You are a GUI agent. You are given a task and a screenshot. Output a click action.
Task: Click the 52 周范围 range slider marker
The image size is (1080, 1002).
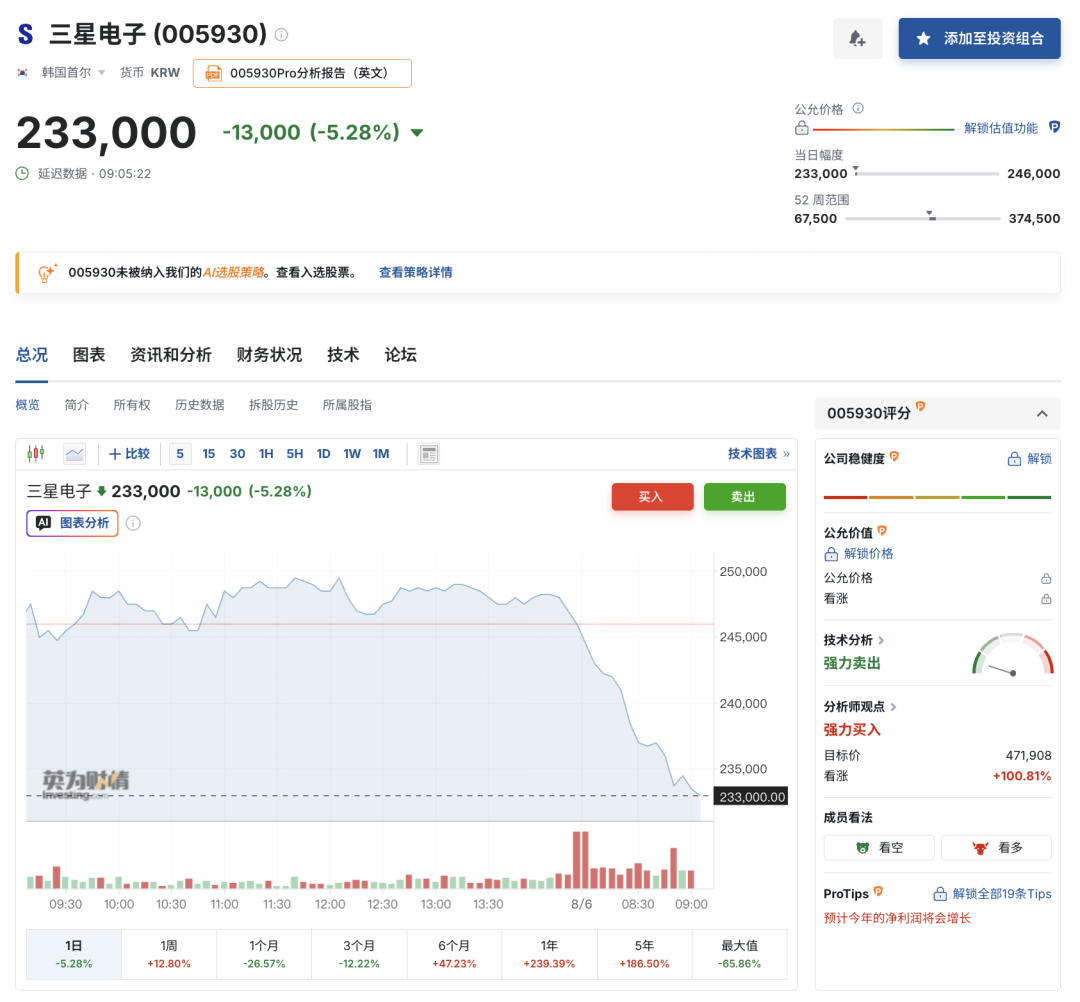[930, 215]
